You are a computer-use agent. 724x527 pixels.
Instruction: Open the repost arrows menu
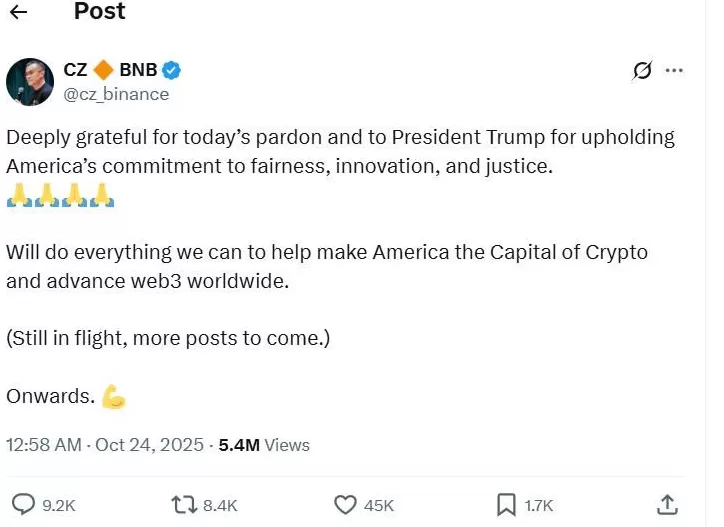pos(184,505)
